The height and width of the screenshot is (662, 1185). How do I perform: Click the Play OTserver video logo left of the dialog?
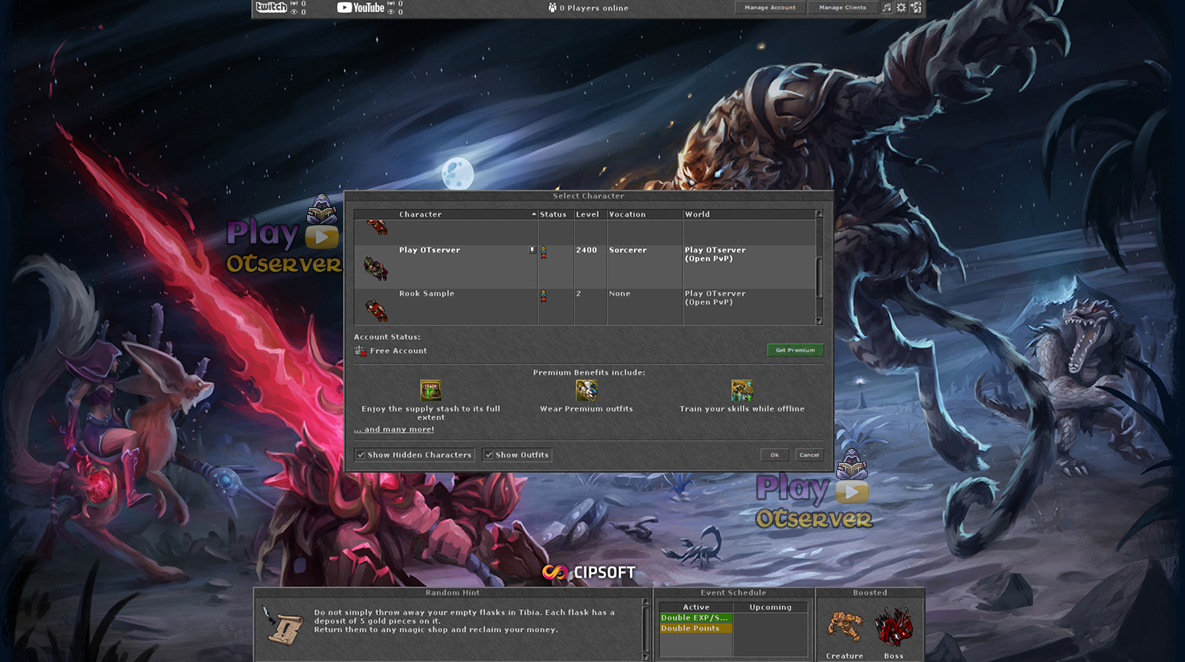coord(283,236)
